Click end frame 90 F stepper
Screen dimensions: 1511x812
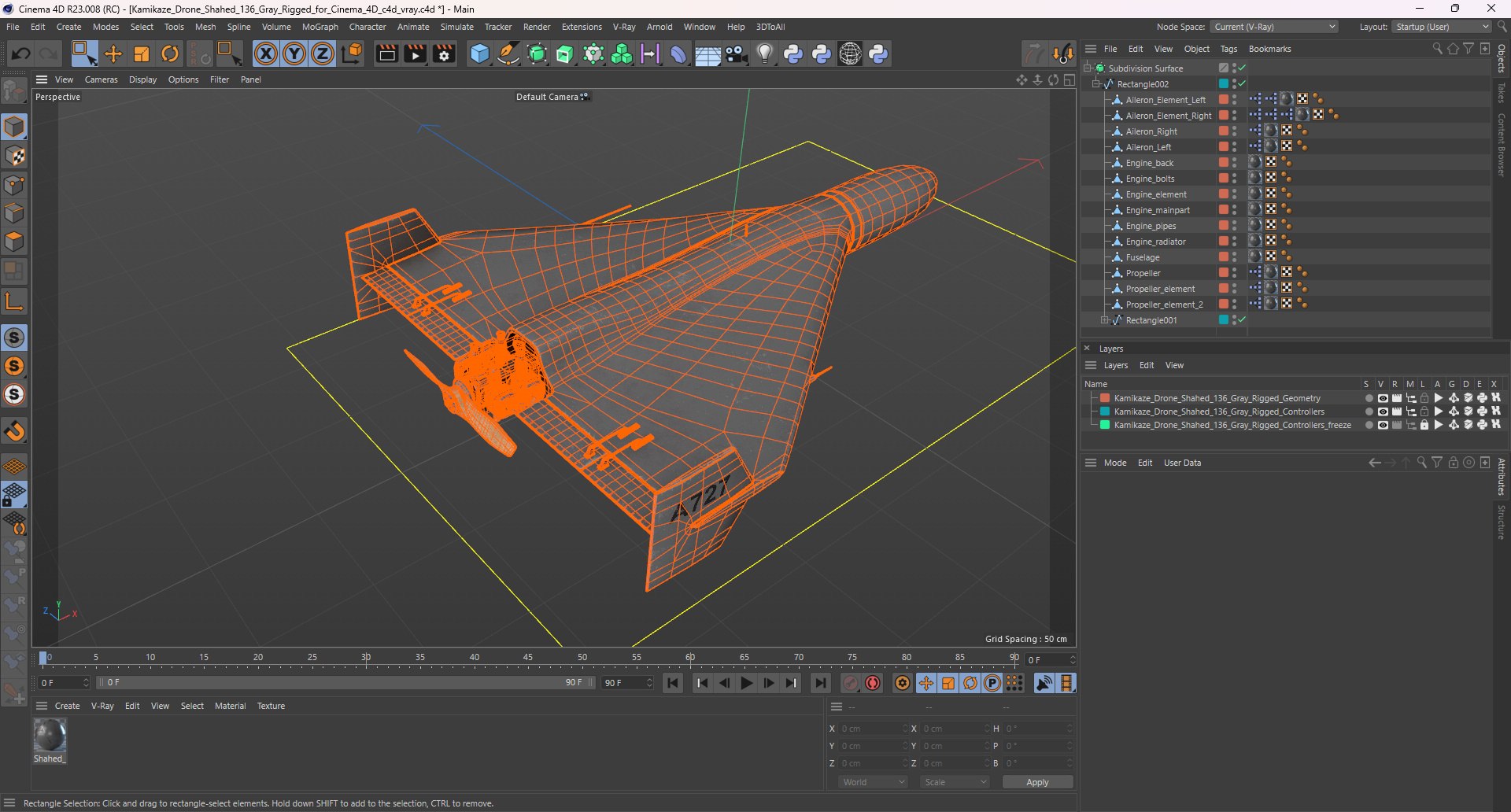click(x=649, y=683)
